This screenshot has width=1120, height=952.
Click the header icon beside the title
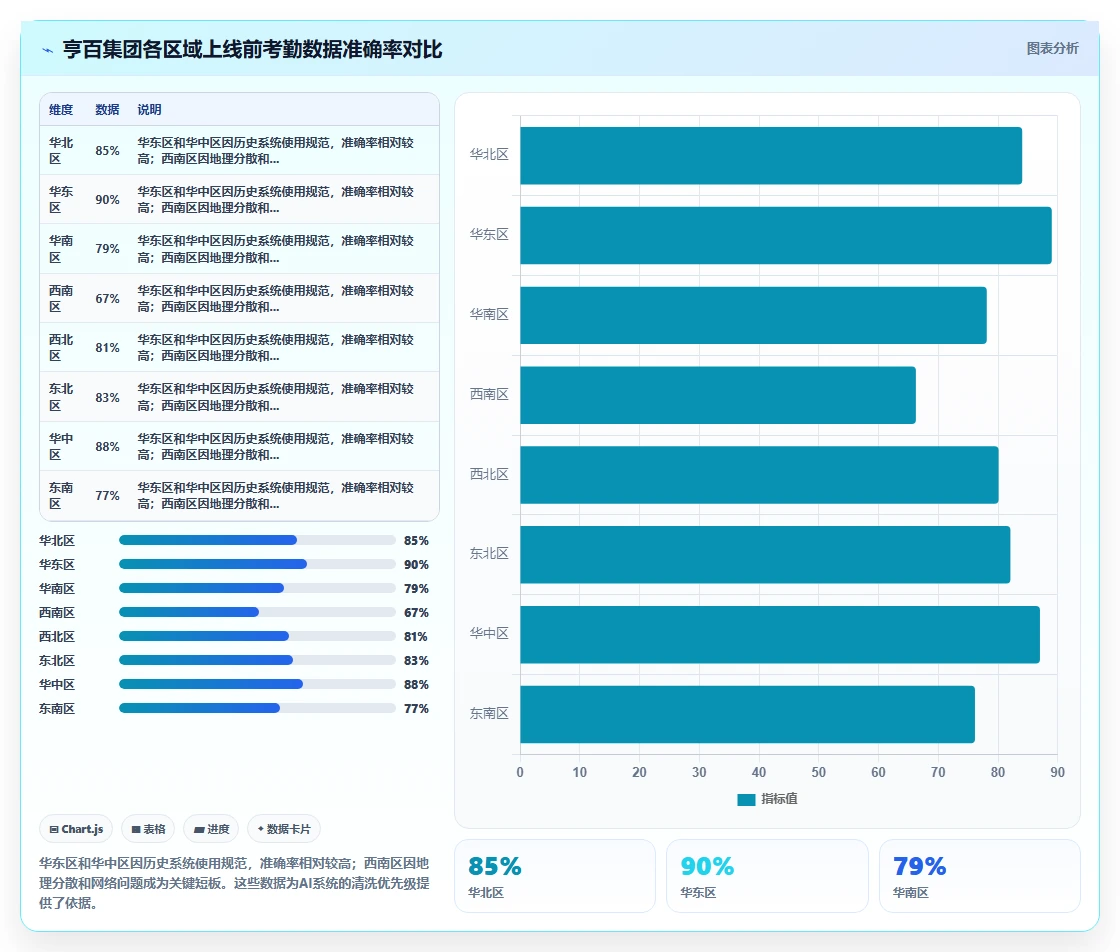click(47, 50)
